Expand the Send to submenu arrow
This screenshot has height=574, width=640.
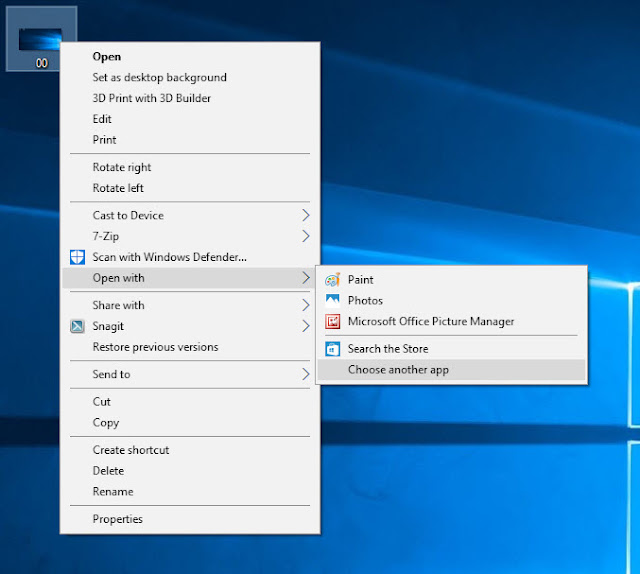306,374
